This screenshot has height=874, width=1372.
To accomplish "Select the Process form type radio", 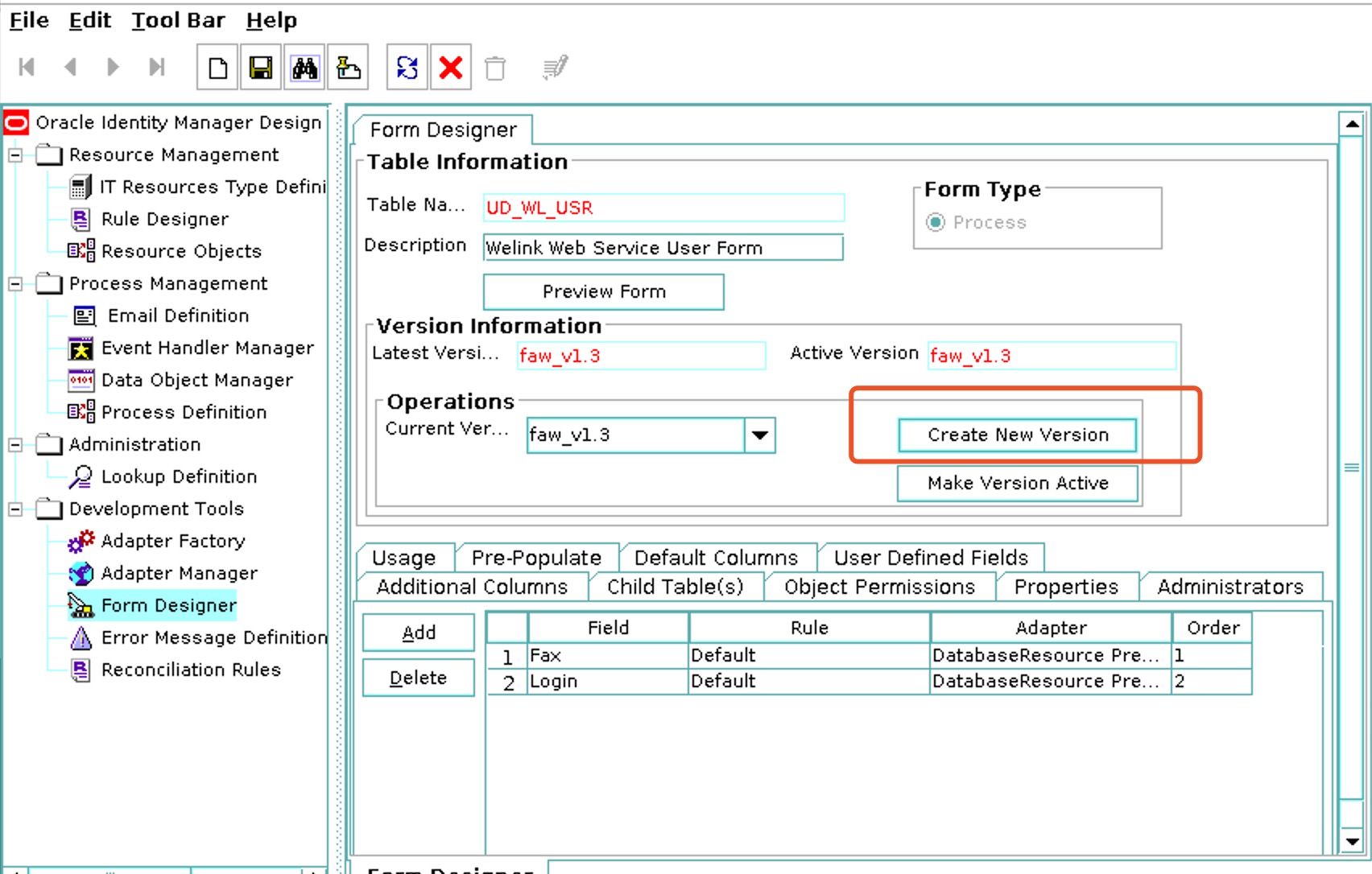I will coord(935,222).
